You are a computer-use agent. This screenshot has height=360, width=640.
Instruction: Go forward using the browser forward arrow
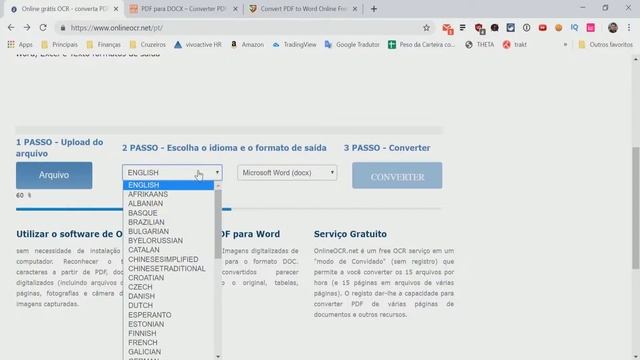pyautogui.click(x=27, y=28)
